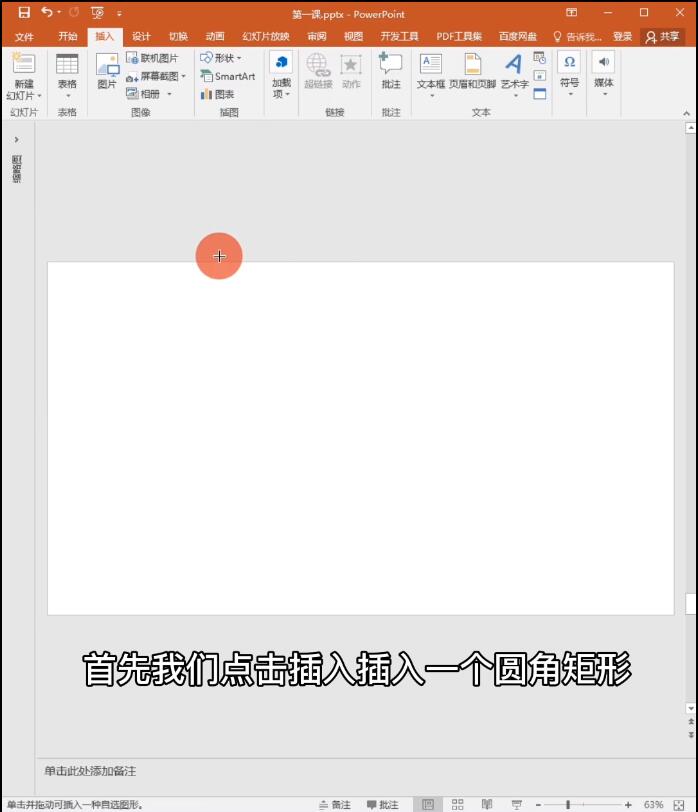This screenshot has width=698, height=812.
Task: Insert slide number icon
Action: point(540,76)
